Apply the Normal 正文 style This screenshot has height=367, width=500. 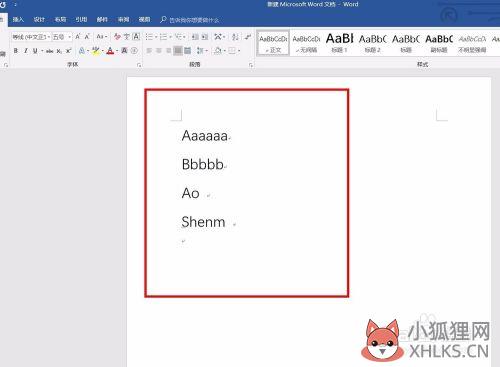click(273, 43)
